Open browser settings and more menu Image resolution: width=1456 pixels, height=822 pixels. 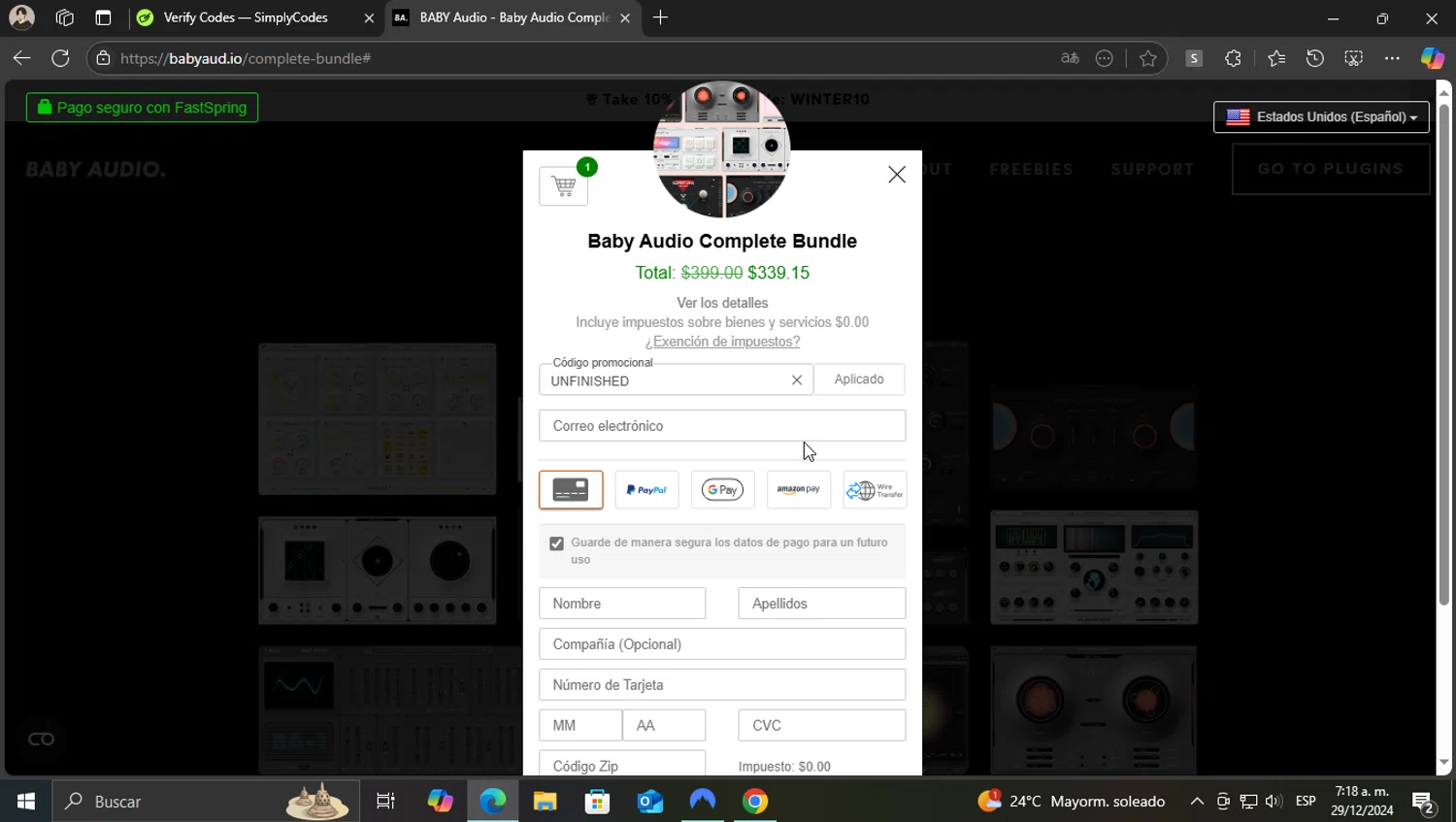pos(1392,58)
